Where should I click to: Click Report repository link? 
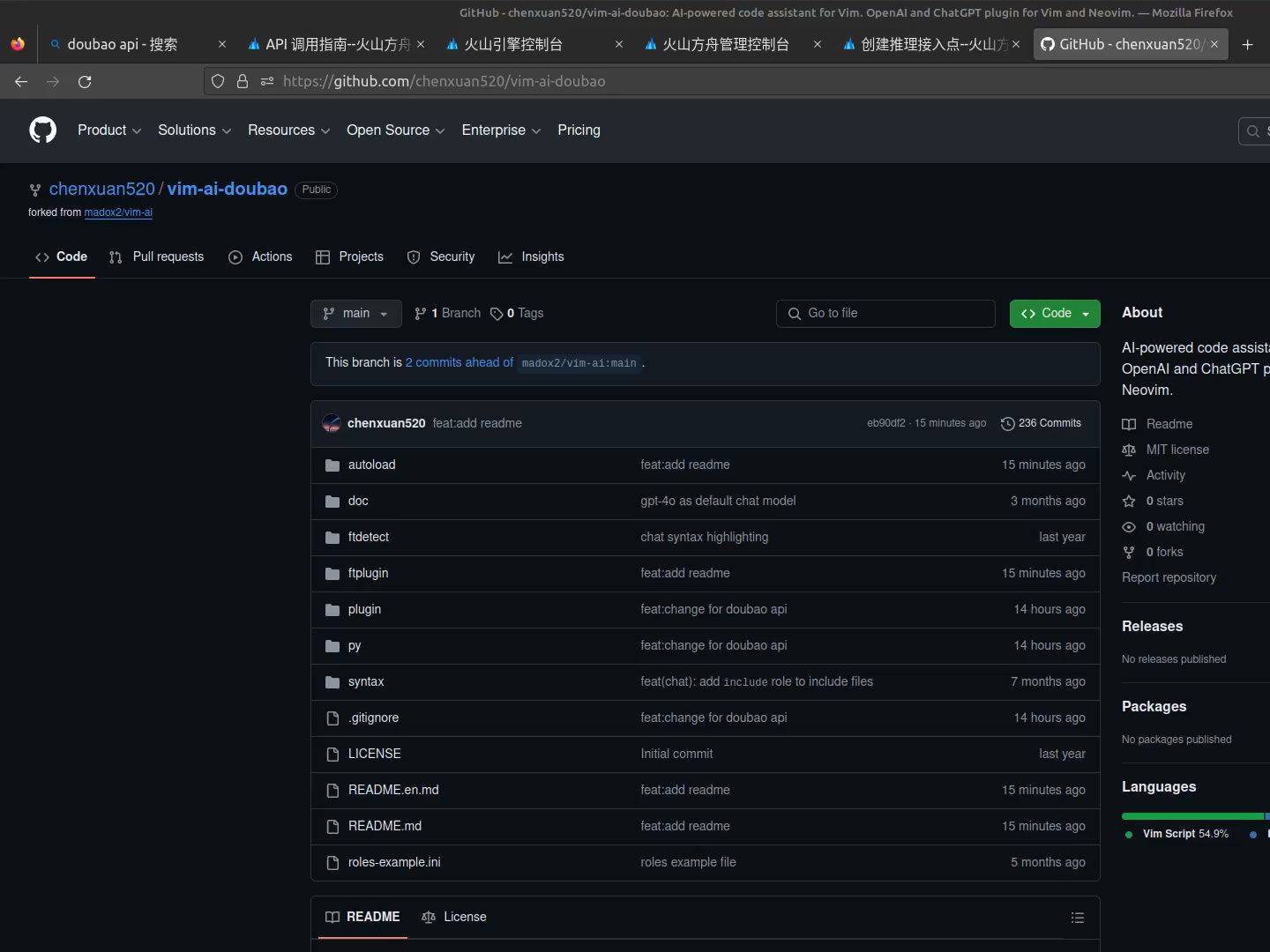(x=1169, y=577)
